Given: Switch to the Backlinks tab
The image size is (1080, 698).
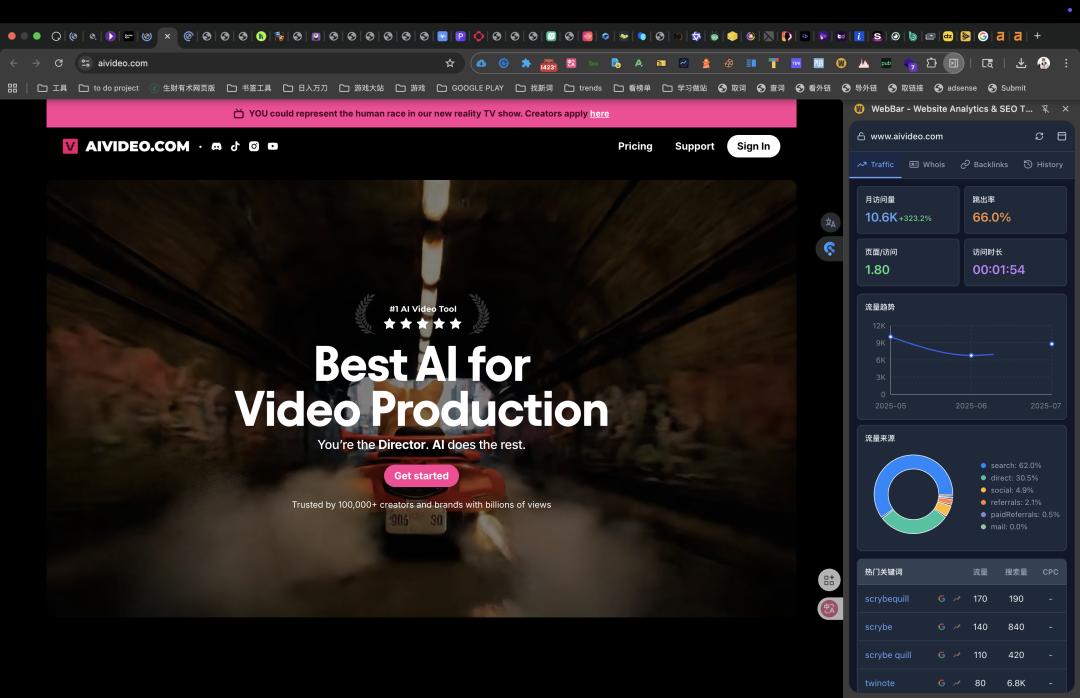Looking at the screenshot, I should [x=984, y=165].
